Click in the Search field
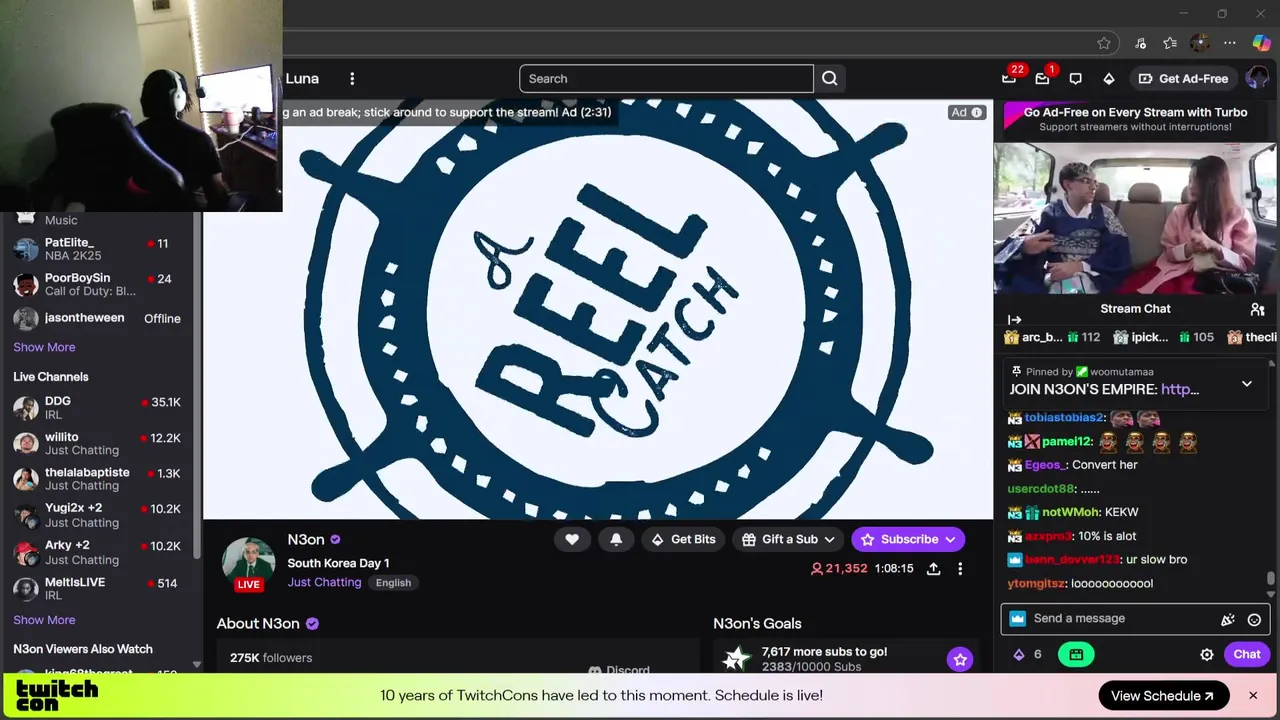This screenshot has height=720, width=1280. tap(666, 79)
